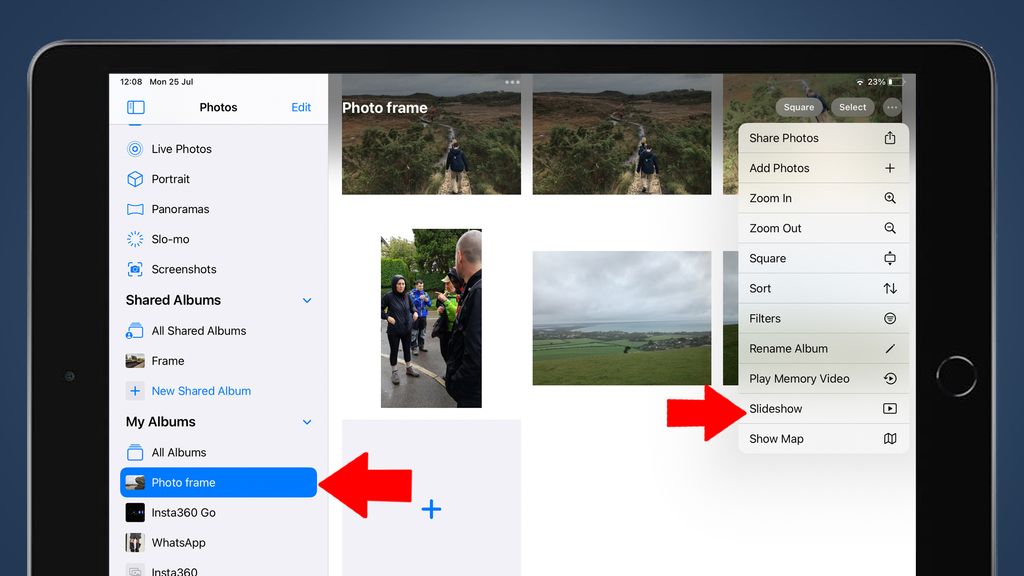This screenshot has height=576, width=1024.
Task: Select Show Map from the menu
Action: coord(777,438)
